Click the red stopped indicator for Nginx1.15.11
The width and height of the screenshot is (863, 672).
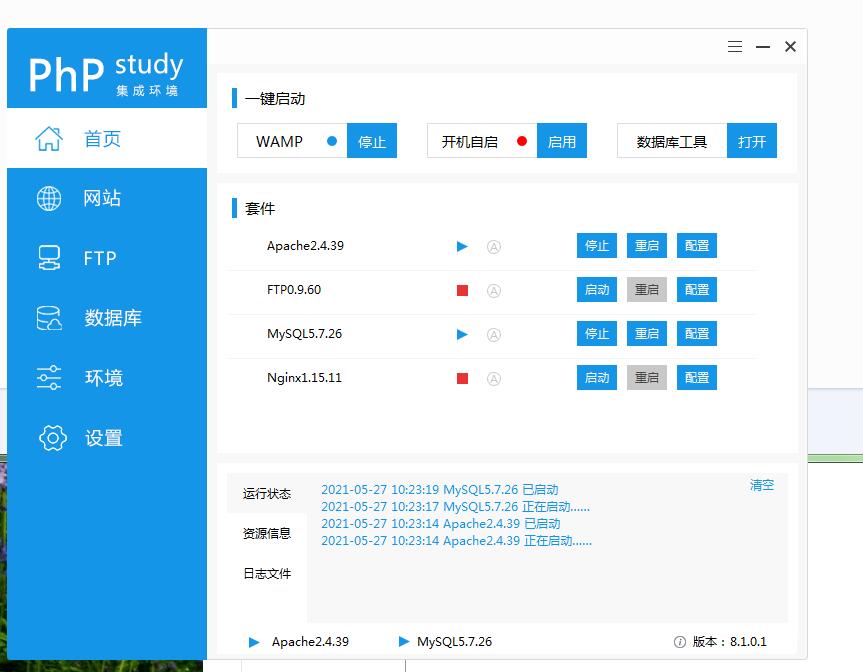tap(462, 379)
